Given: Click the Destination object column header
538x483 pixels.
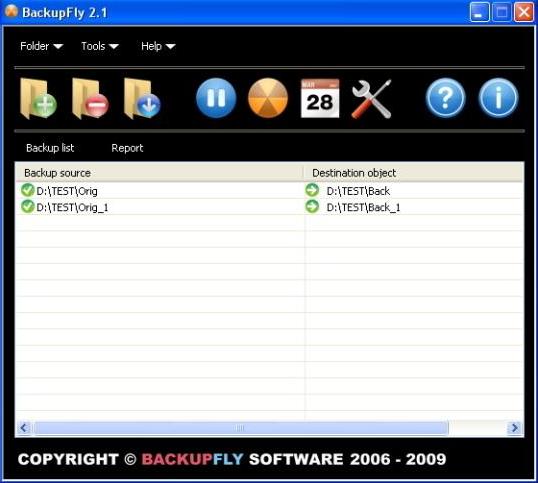Looking at the screenshot, I should 414,173.
